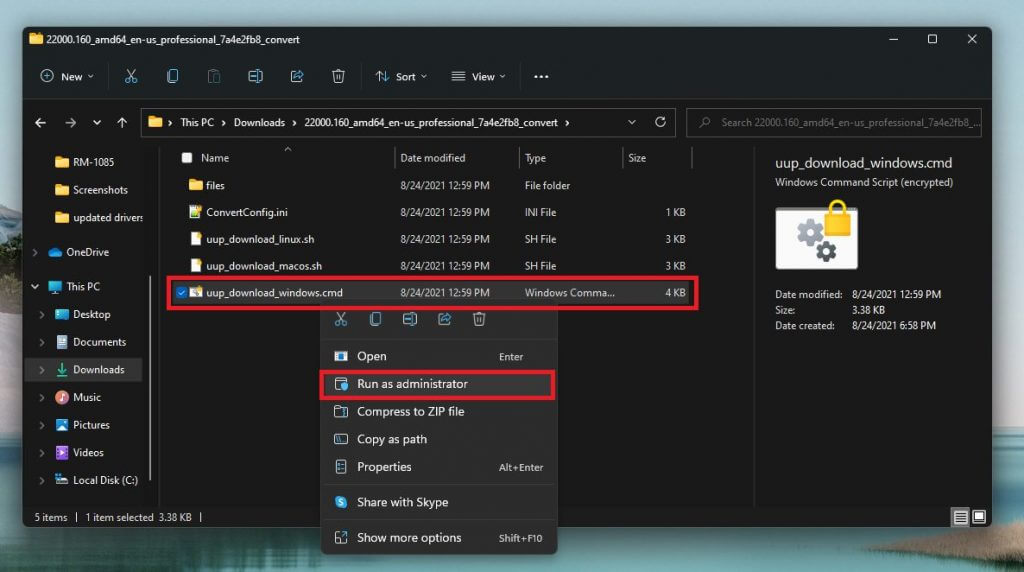Click the Share icon in the top toolbar
Viewport: 1024px width, 572px height.
[297, 76]
